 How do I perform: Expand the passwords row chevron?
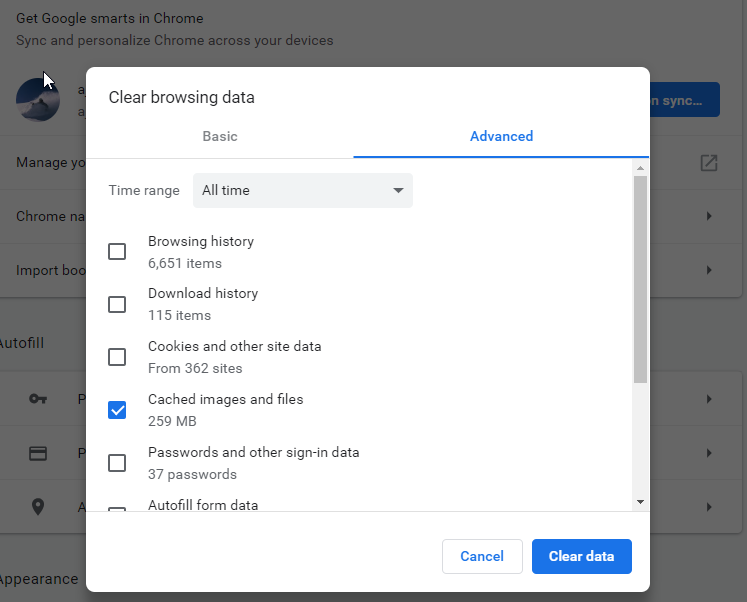(x=709, y=399)
